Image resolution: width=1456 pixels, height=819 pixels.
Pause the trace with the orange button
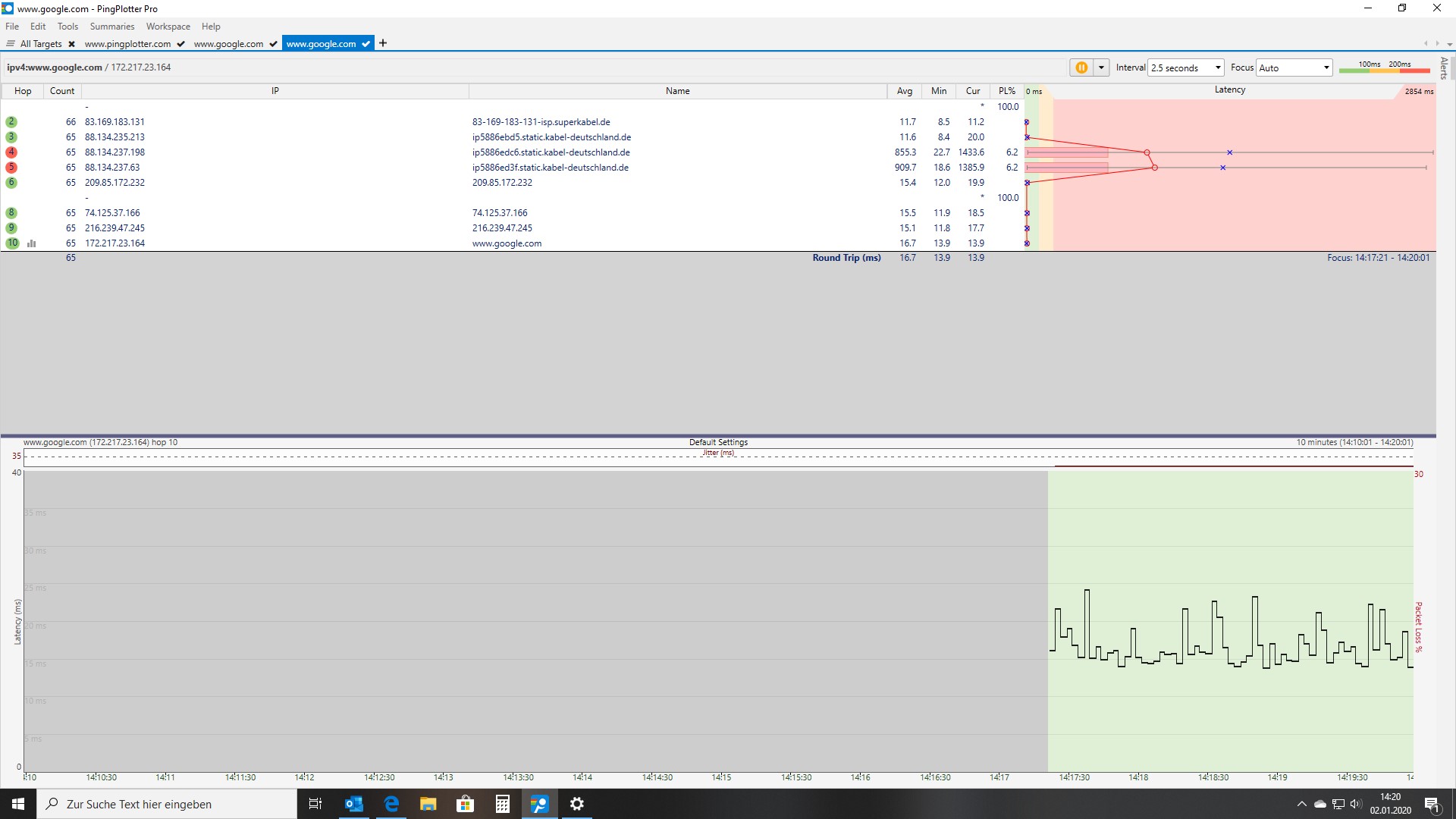1081,67
